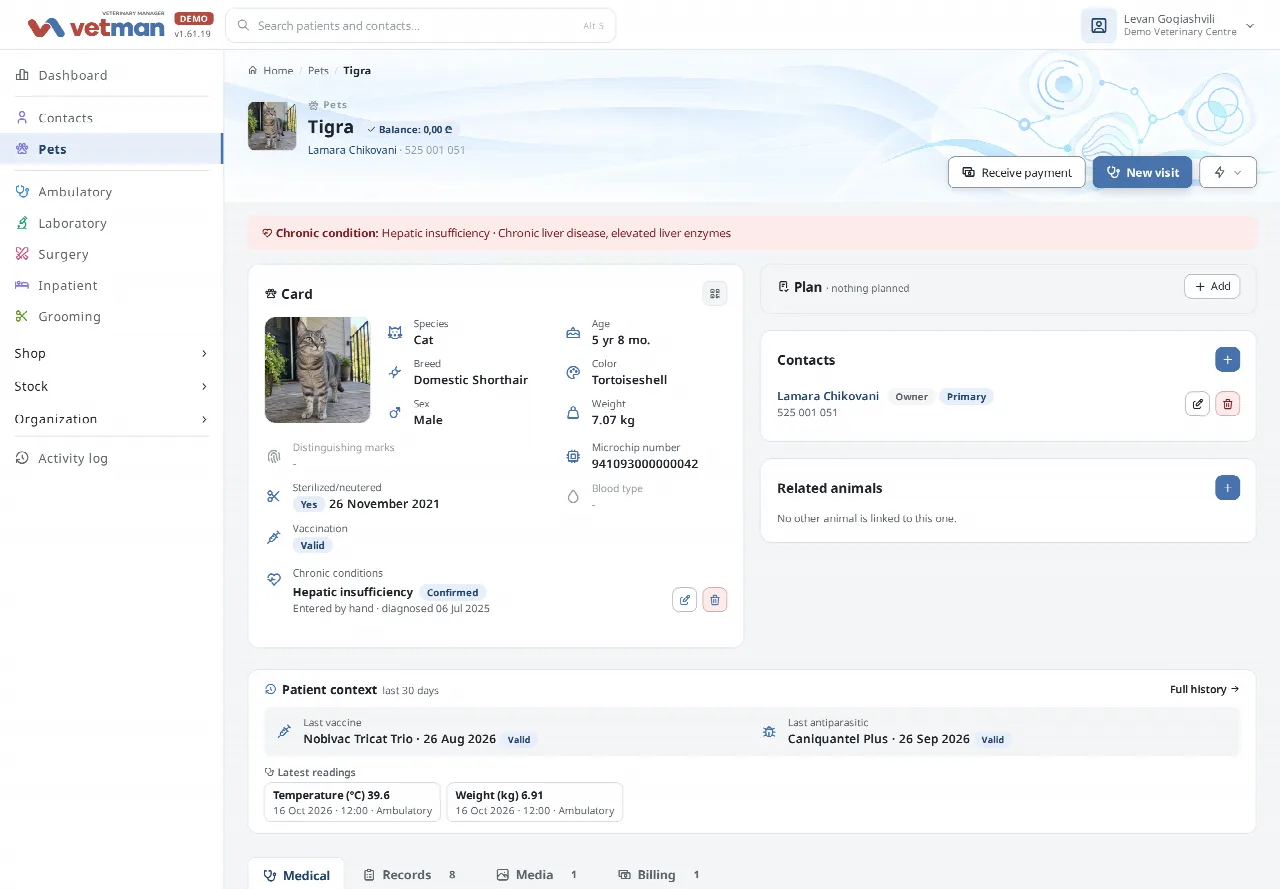Expand the Shop menu

point(111,353)
